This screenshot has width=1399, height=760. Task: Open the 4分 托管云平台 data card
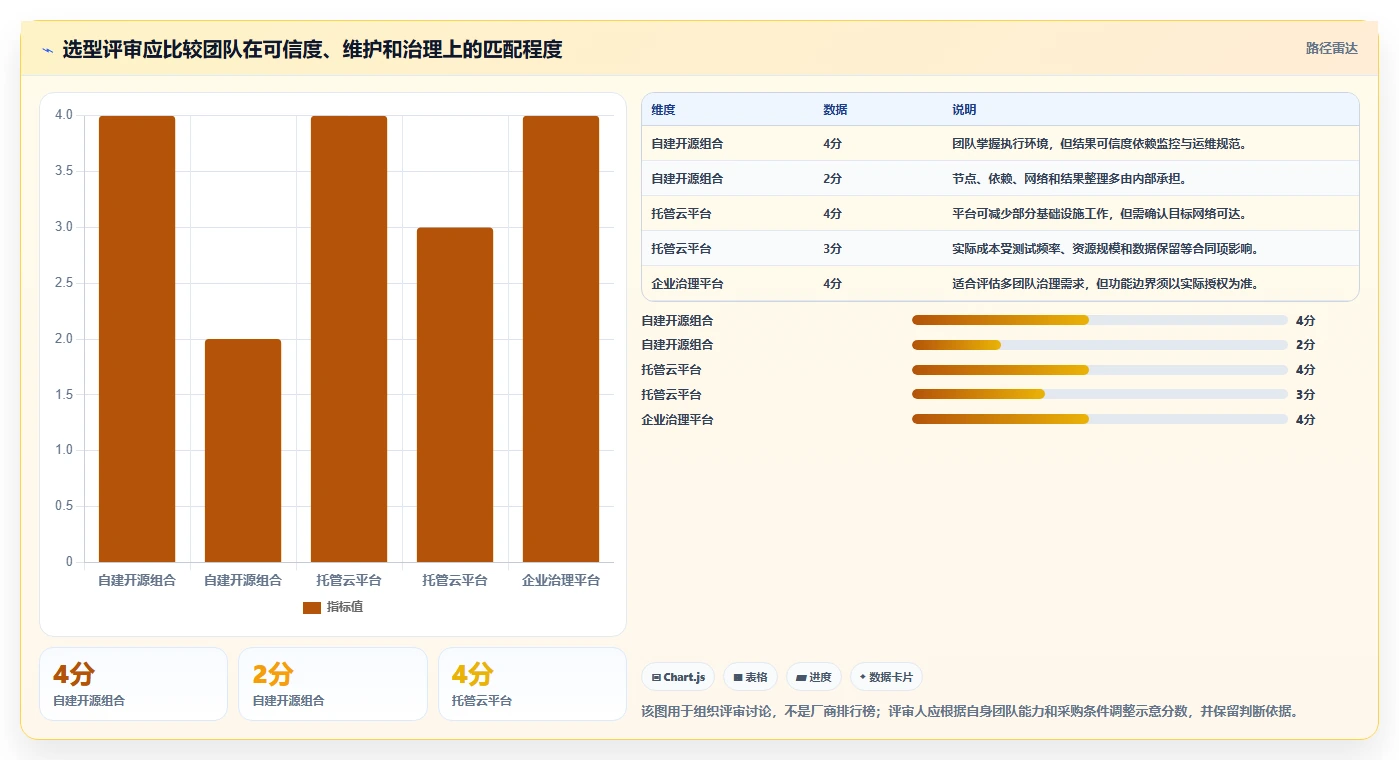click(532, 684)
